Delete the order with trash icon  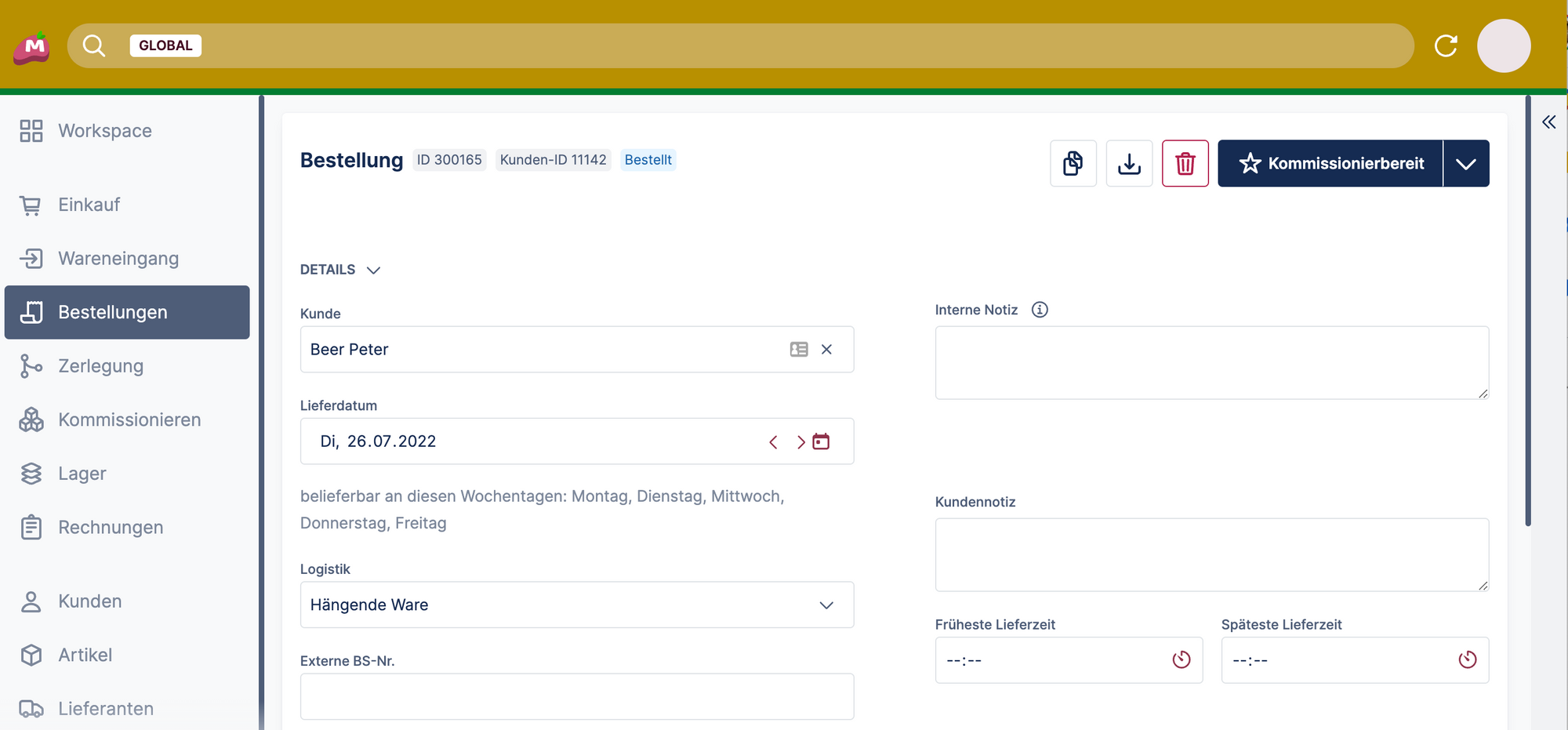point(1185,163)
